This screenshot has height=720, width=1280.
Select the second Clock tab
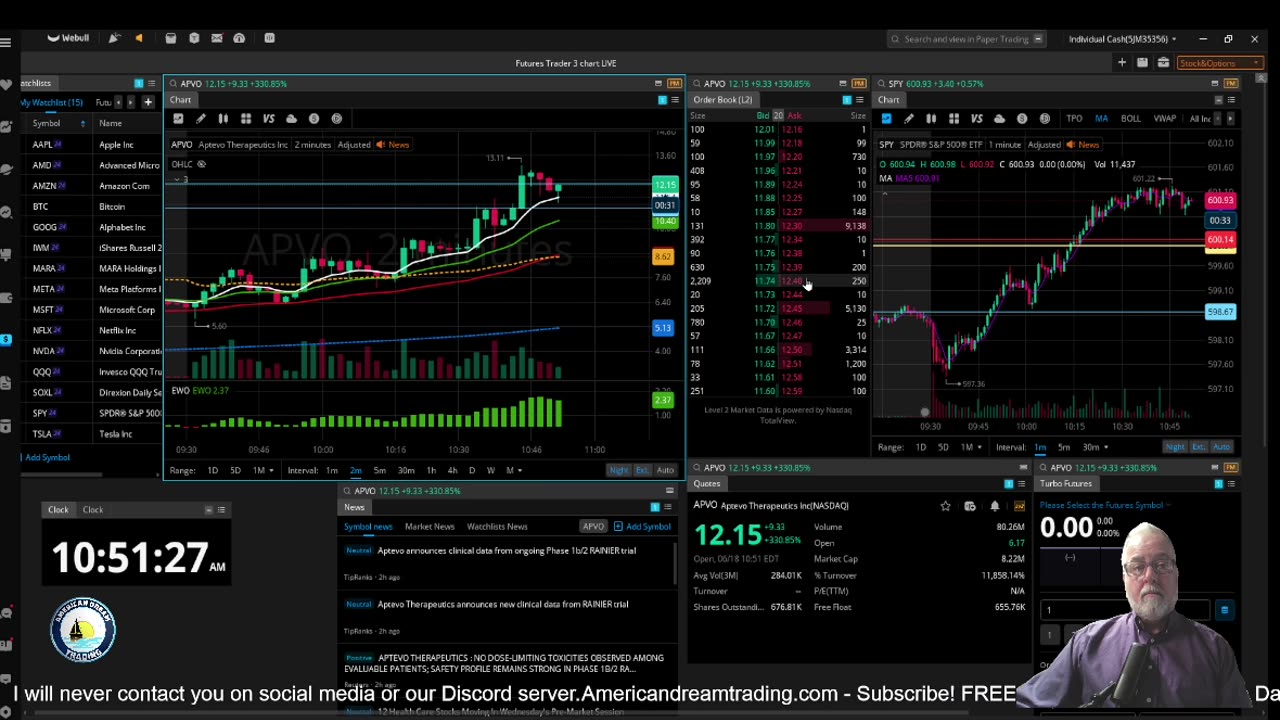click(x=92, y=510)
